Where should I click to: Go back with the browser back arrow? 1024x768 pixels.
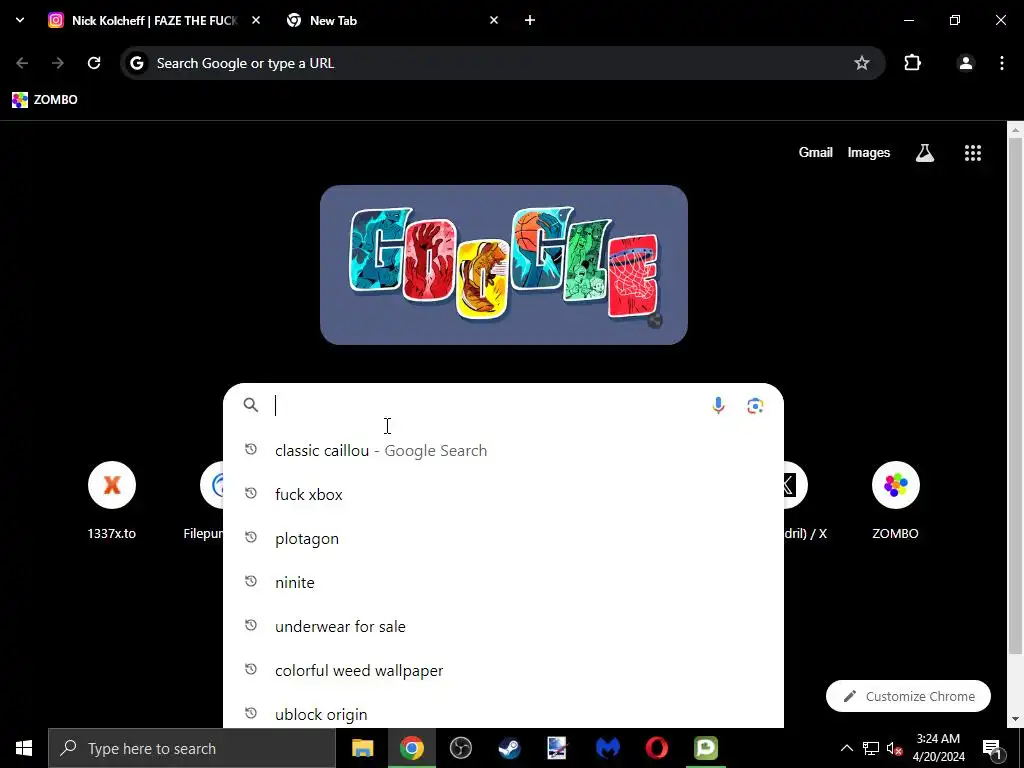point(22,63)
